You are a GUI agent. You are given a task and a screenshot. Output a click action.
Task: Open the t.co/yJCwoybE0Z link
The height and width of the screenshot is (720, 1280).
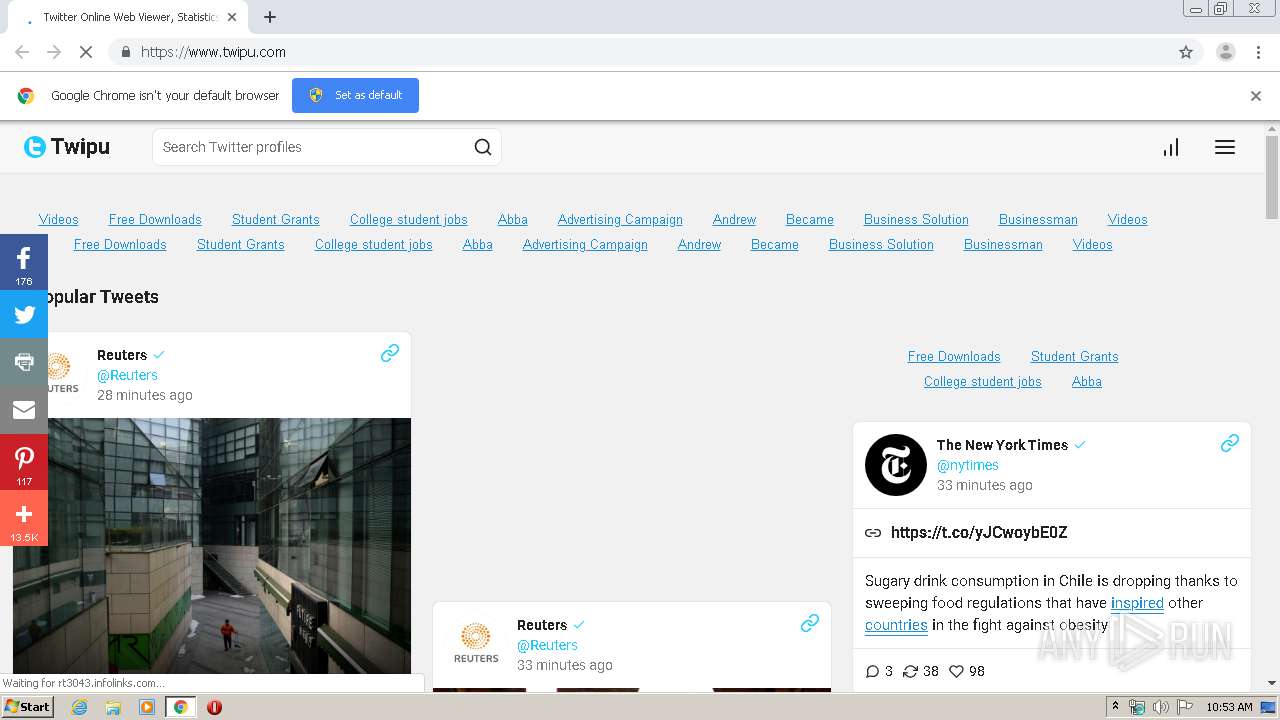pos(979,532)
